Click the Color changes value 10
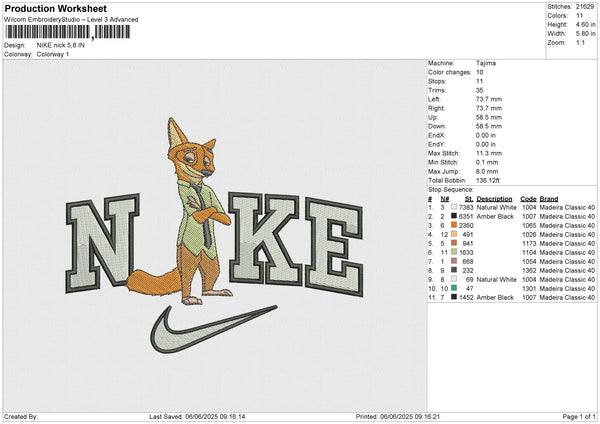Screen dimensions: 600x424 pyautogui.click(x=479, y=72)
